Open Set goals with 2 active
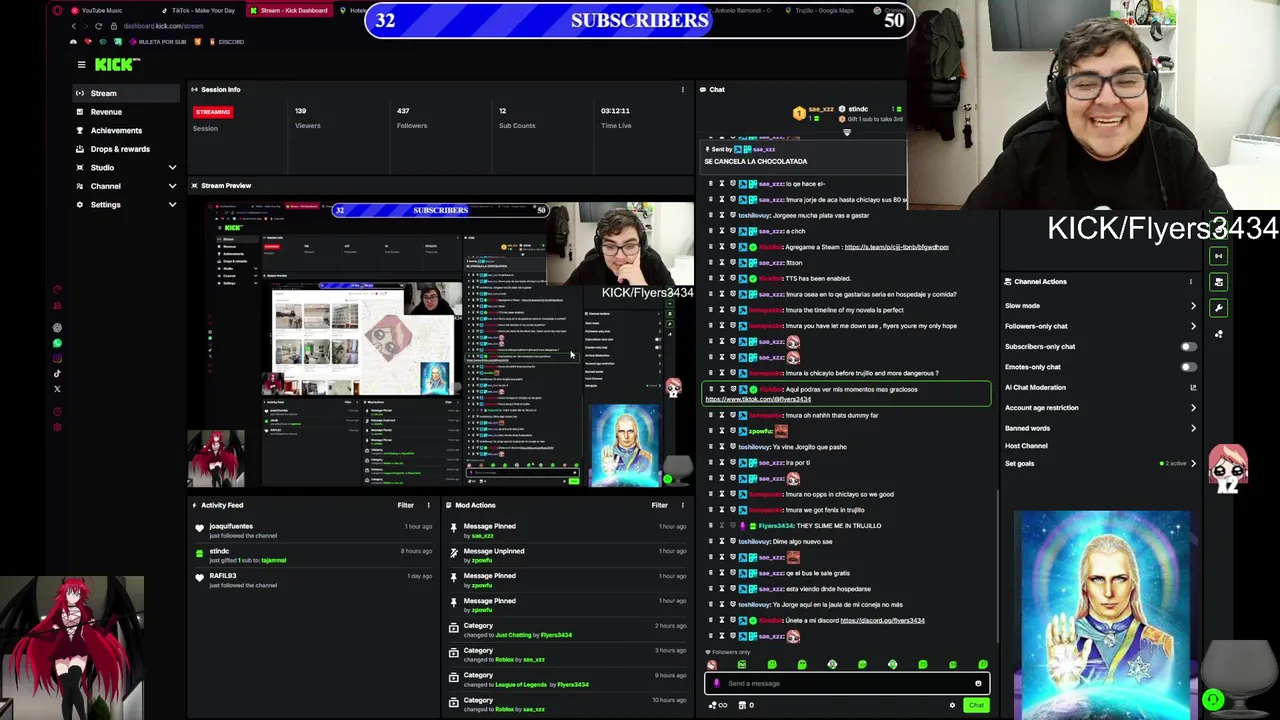The height and width of the screenshot is (720, 1280). [1100, 464]
